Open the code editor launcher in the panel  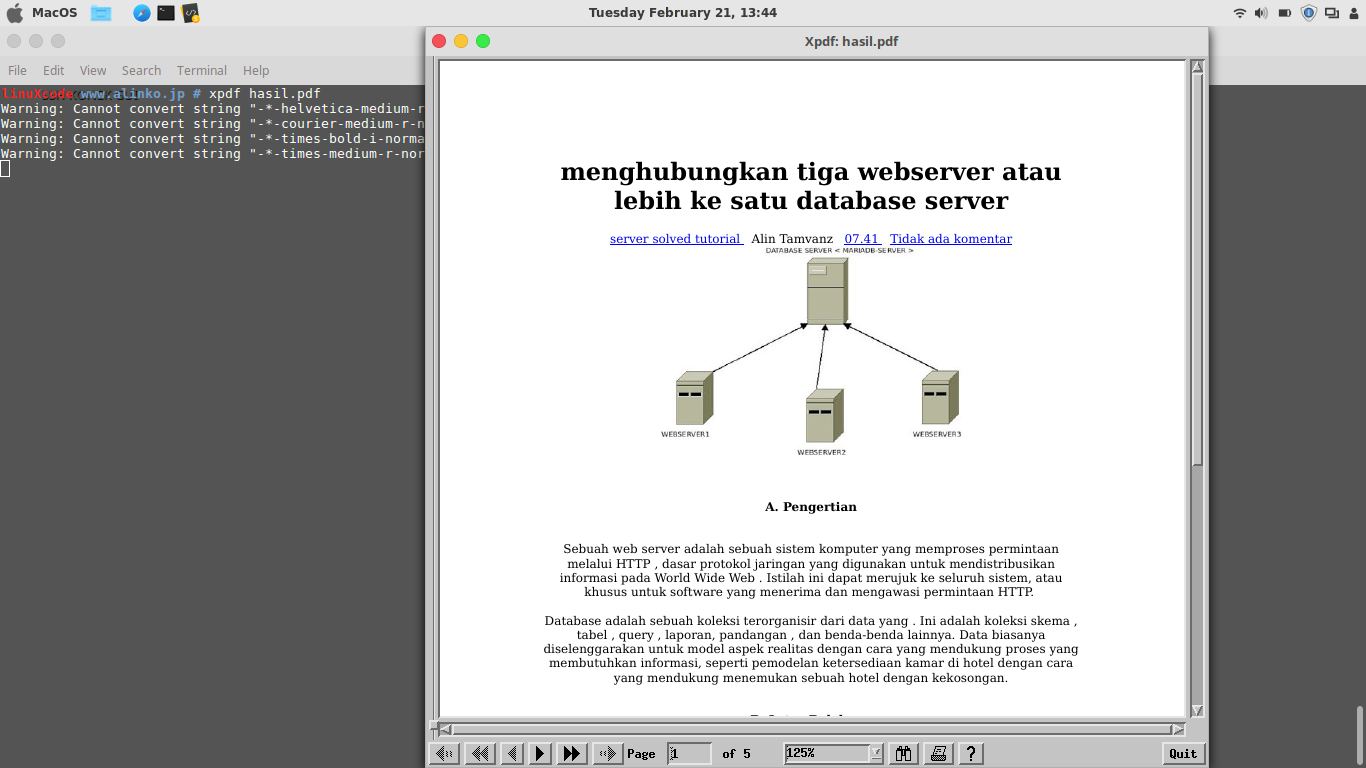(190, 13)
